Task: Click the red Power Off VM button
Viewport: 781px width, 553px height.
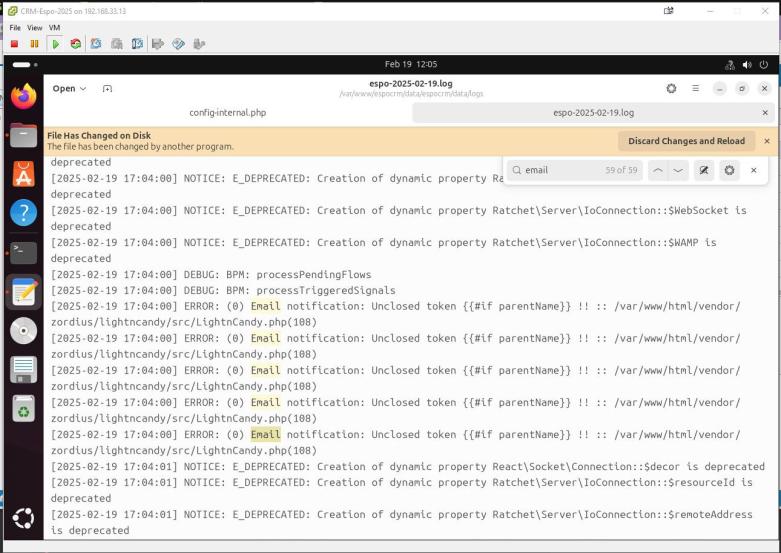Action: (15, 44)
